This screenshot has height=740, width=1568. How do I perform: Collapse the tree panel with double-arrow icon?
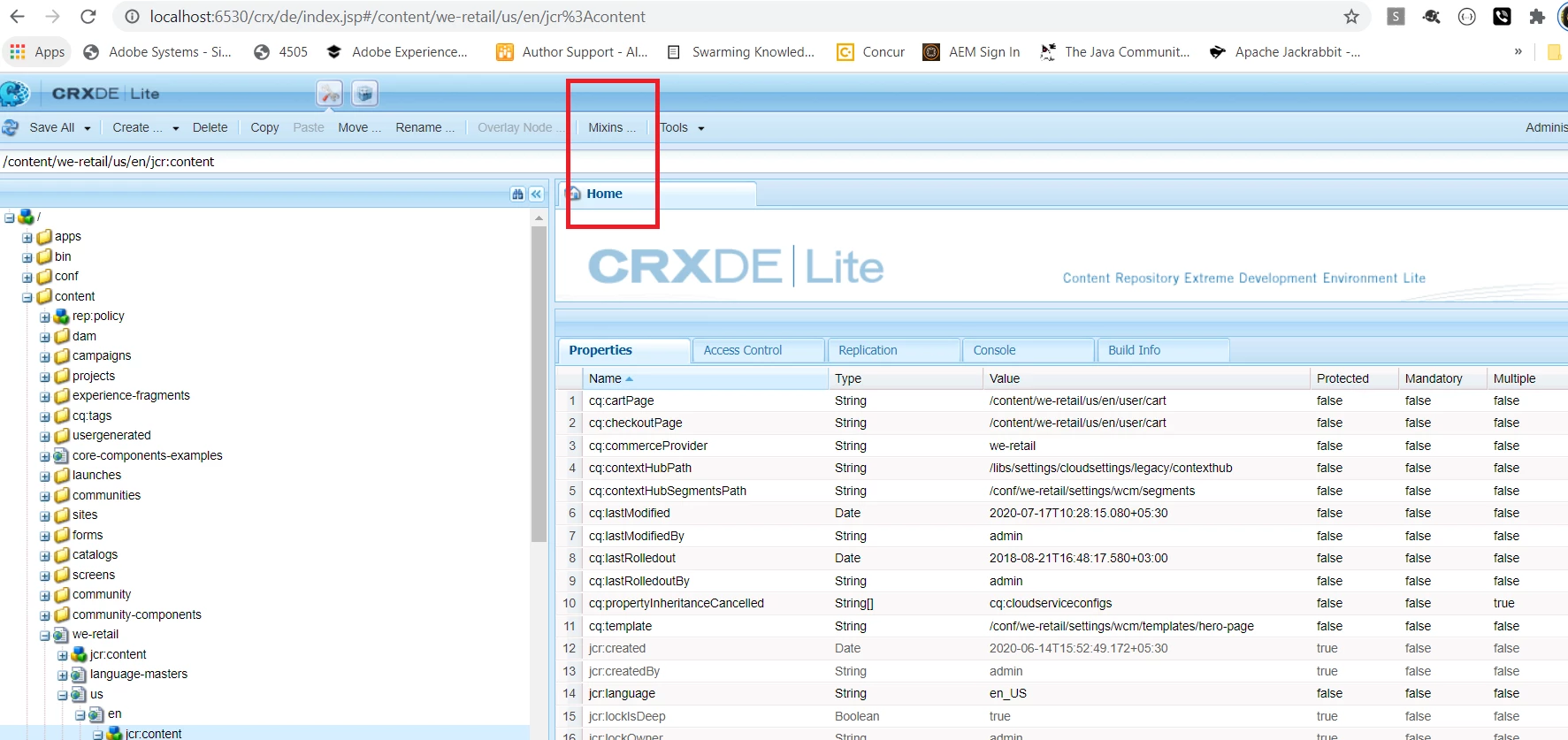pos(536,195)
